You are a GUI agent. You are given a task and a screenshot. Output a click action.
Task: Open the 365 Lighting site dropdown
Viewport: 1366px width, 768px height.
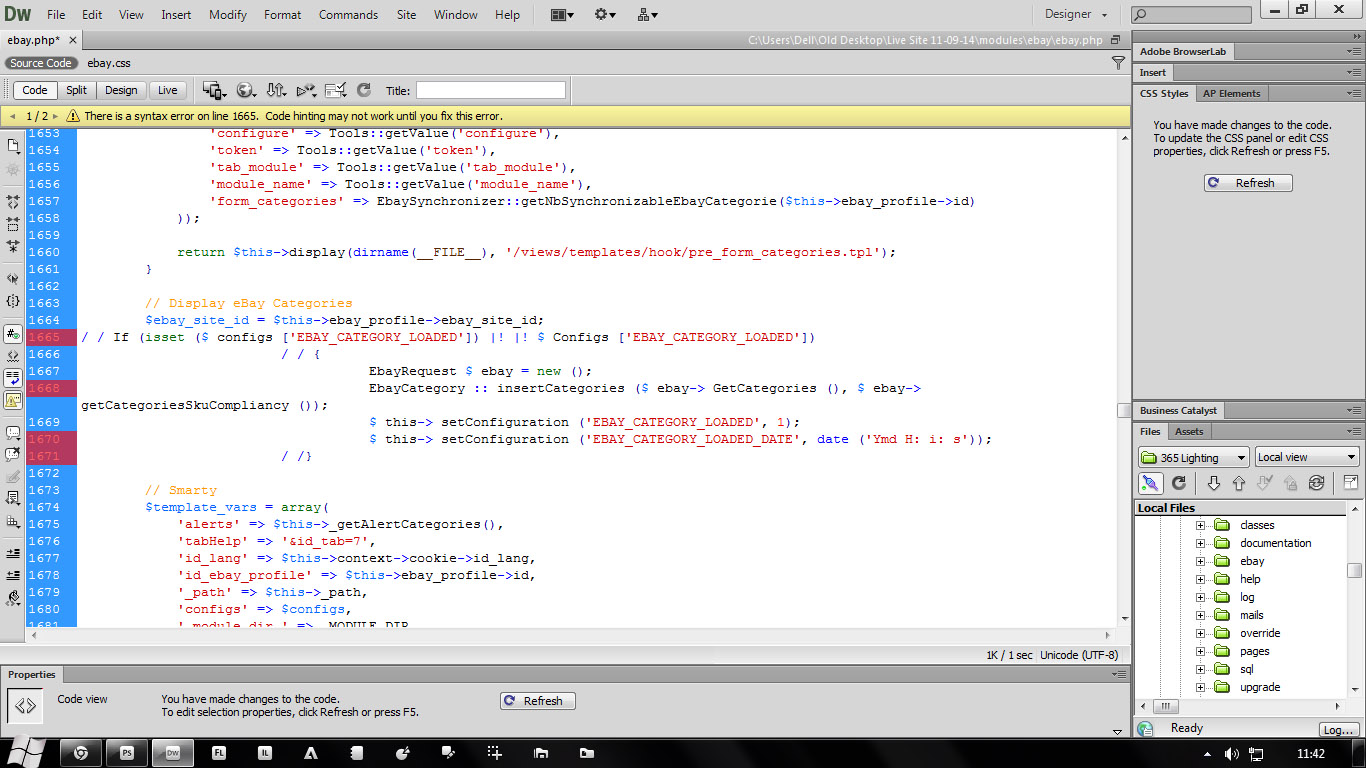(x=1194, y=457)
